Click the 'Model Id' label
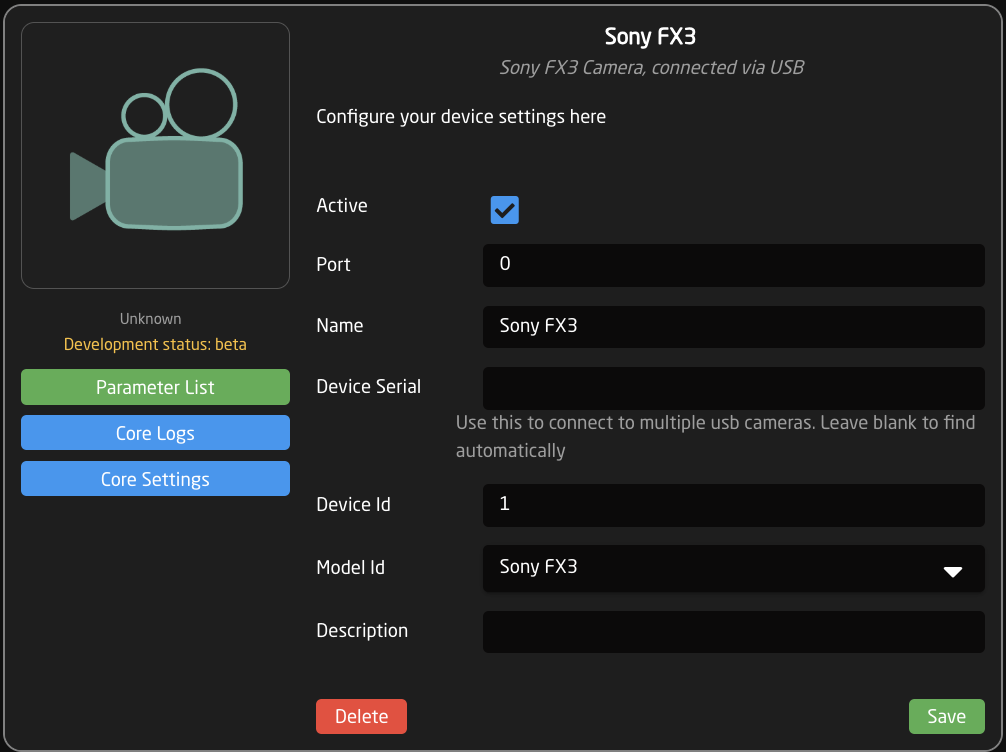This screenshot has height=752, width=1006. tap(350, 567)
